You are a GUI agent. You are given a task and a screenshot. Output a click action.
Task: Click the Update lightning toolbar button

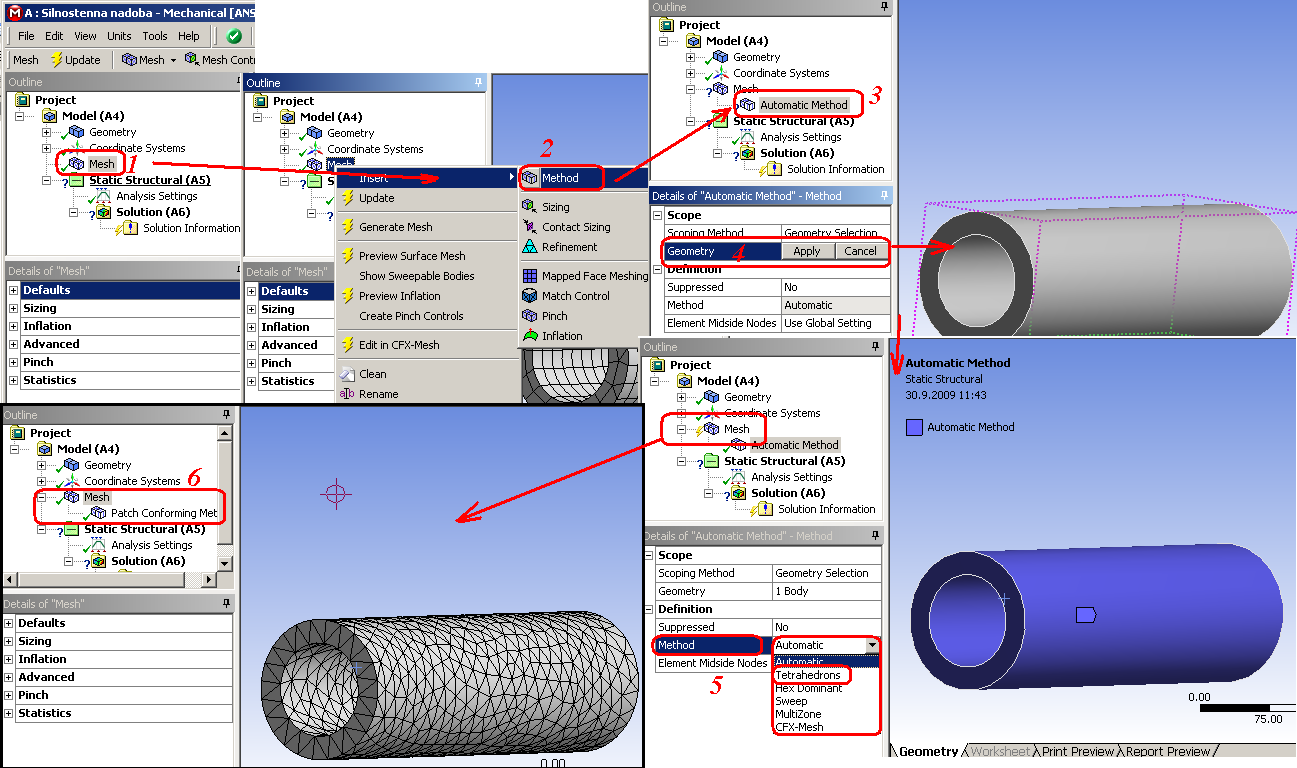click(x=75, y=60)
